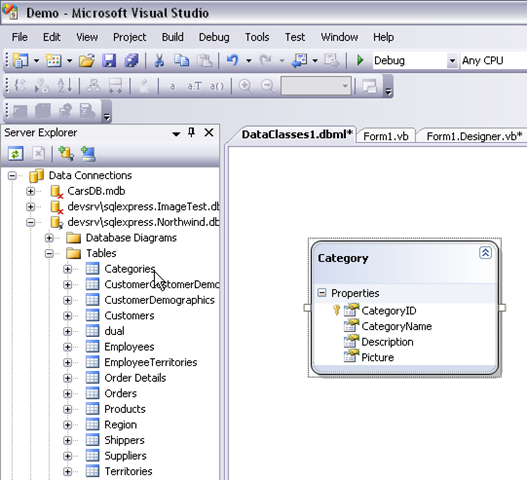Open the Project menu

129,37
